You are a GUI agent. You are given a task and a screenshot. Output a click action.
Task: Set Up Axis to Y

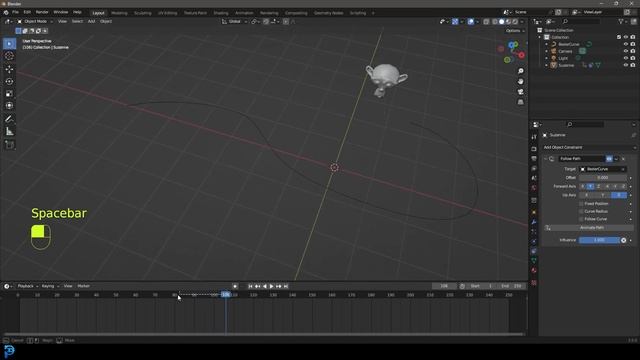pos(603,195)
